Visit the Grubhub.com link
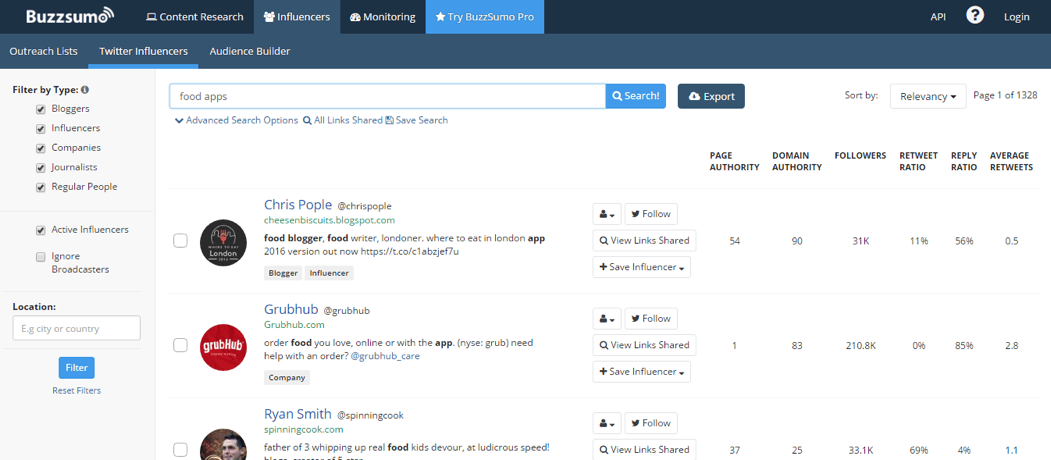 coord(294,325)
